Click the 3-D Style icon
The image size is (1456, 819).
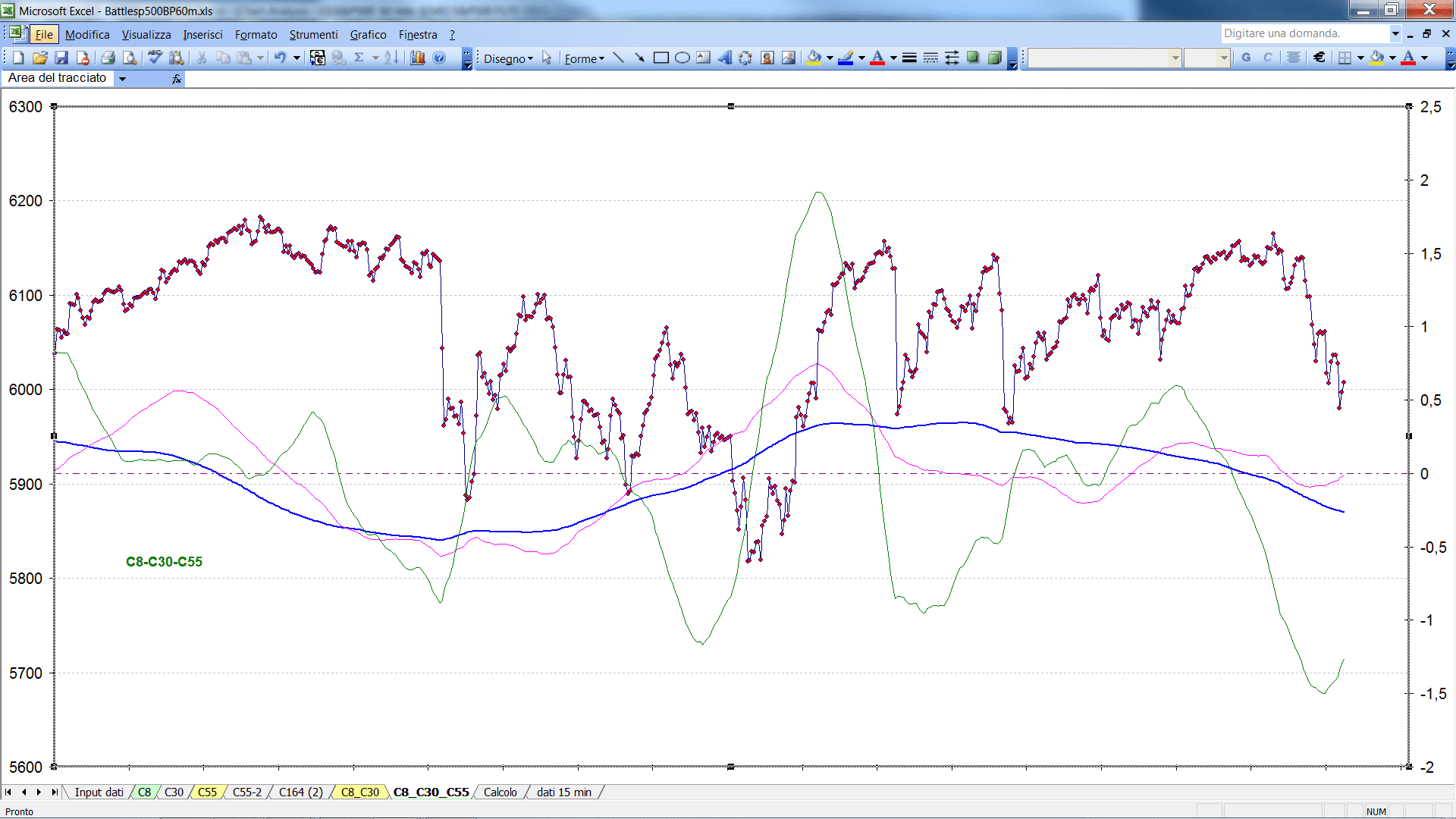[x=994, y=58]
